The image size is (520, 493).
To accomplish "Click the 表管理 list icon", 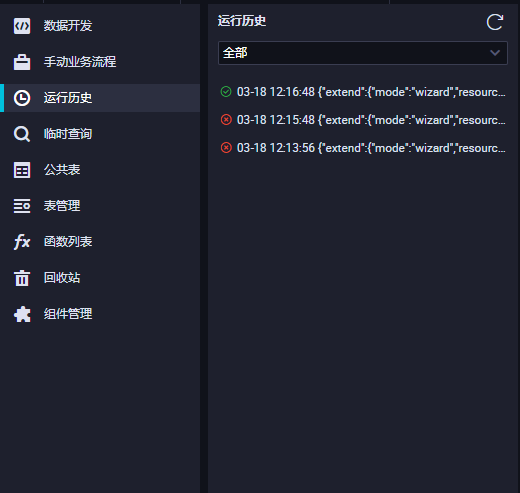I will click(x=22, y=206).
